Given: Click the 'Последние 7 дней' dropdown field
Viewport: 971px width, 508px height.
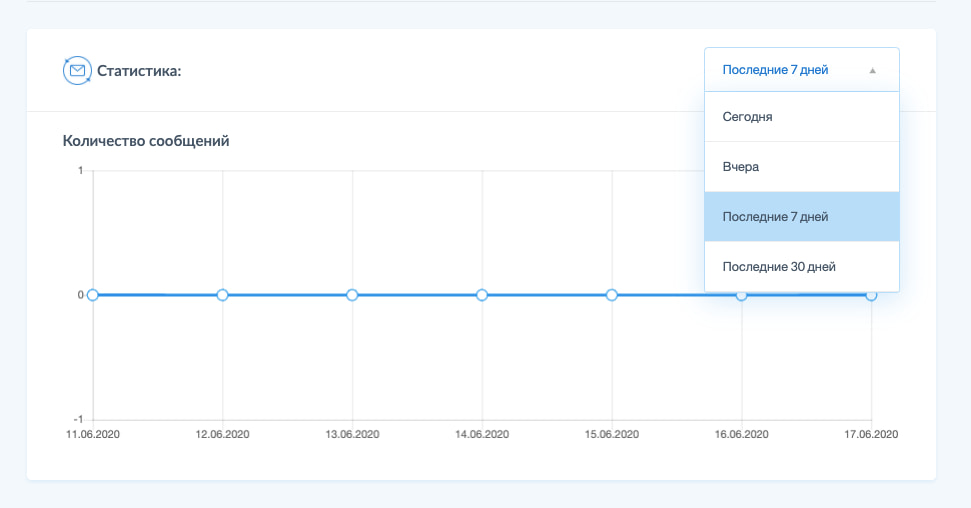Looking at the screenshot, I should tap(776, 70).
